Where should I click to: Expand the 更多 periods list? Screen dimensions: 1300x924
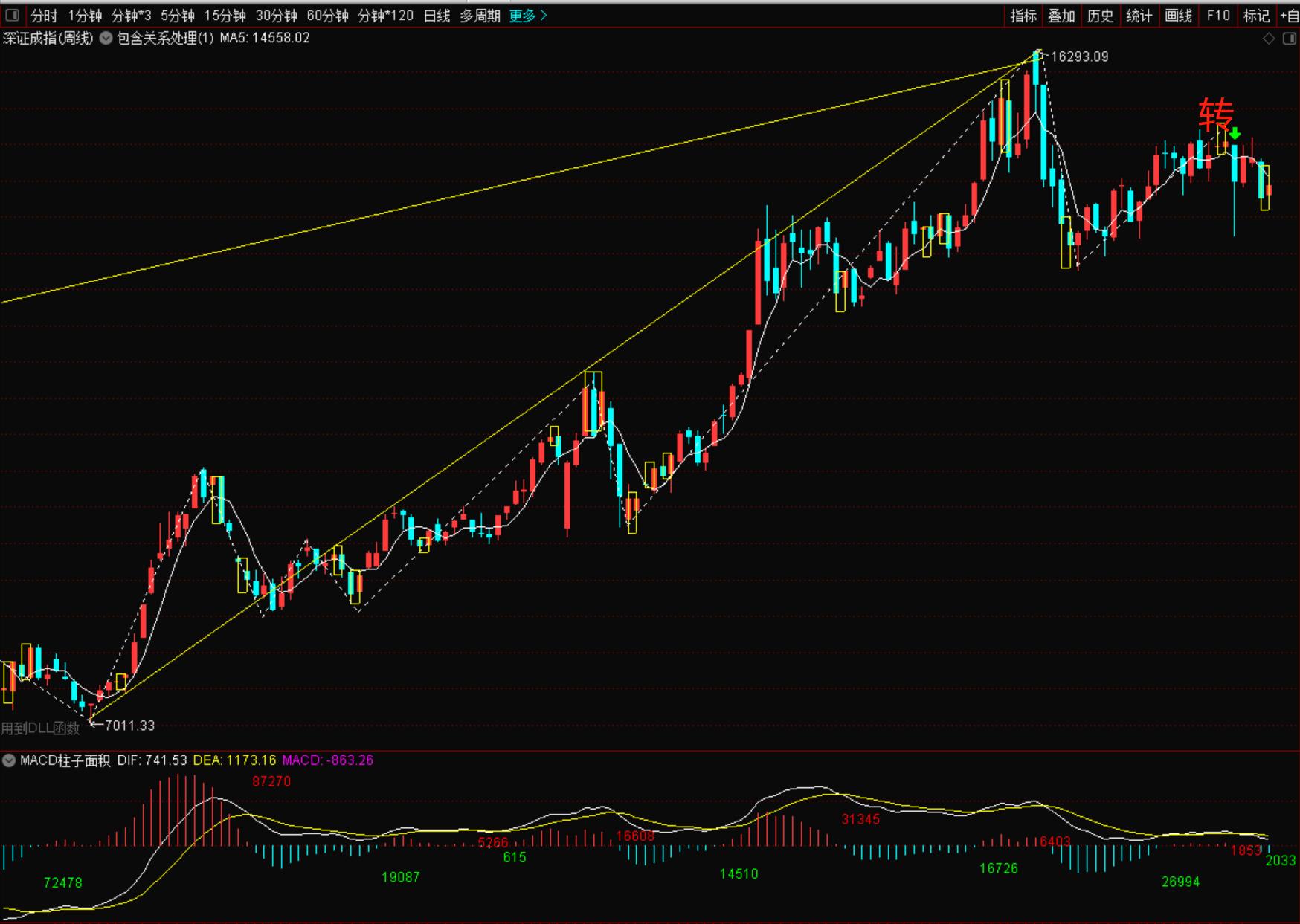(x=528, y=16)
